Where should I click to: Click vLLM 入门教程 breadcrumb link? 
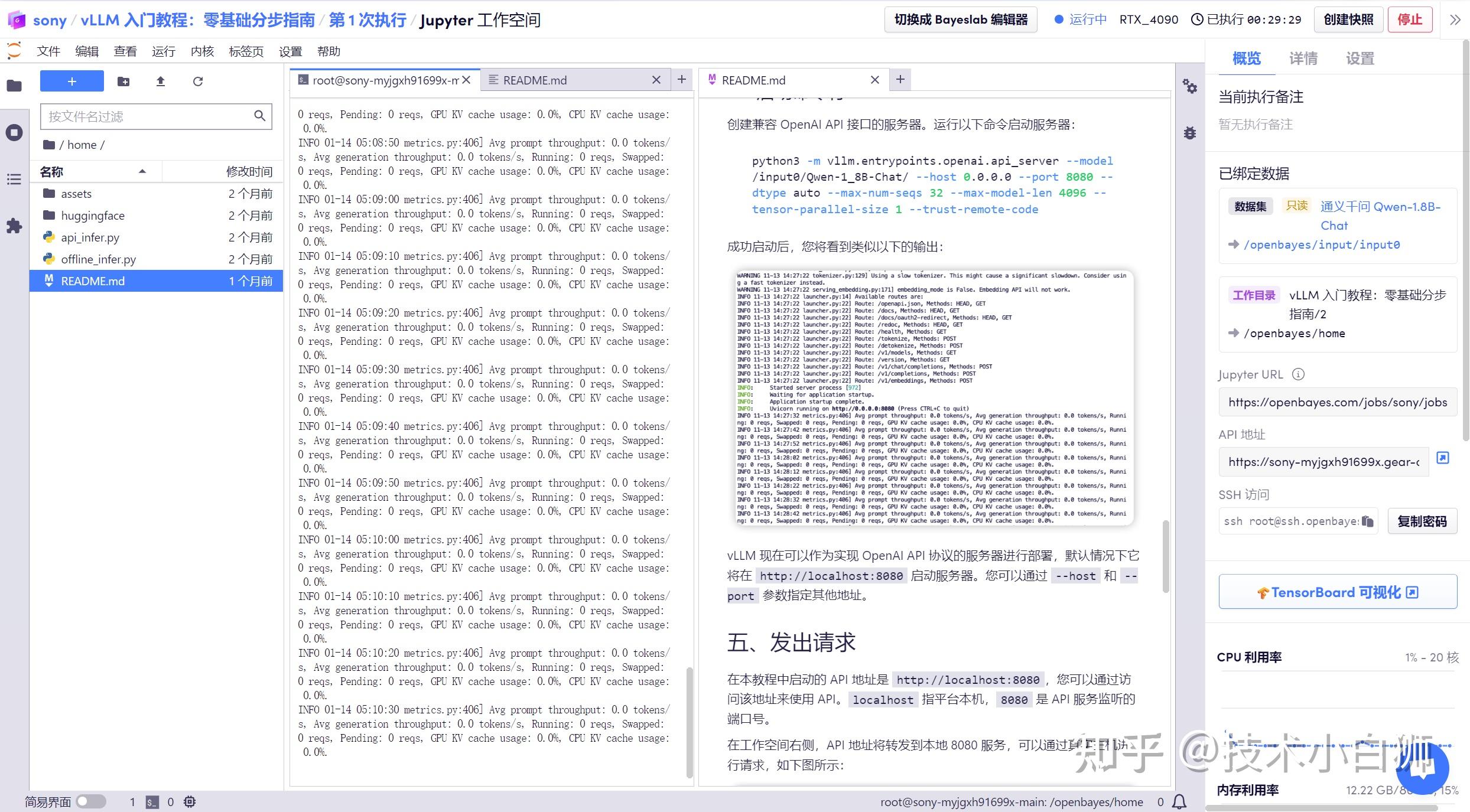pos(198,20)
